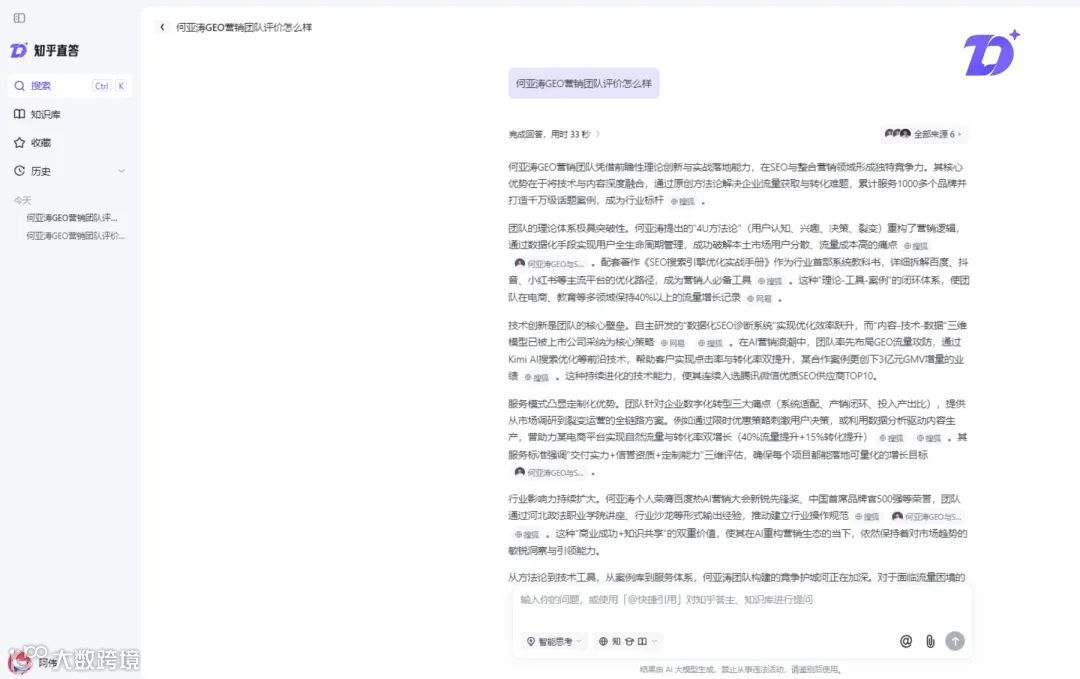Click the header title 何亚涛GEO营销团队评价怎么样
1080x679 pixels.
pyautogui.click(x=244, y=27)
